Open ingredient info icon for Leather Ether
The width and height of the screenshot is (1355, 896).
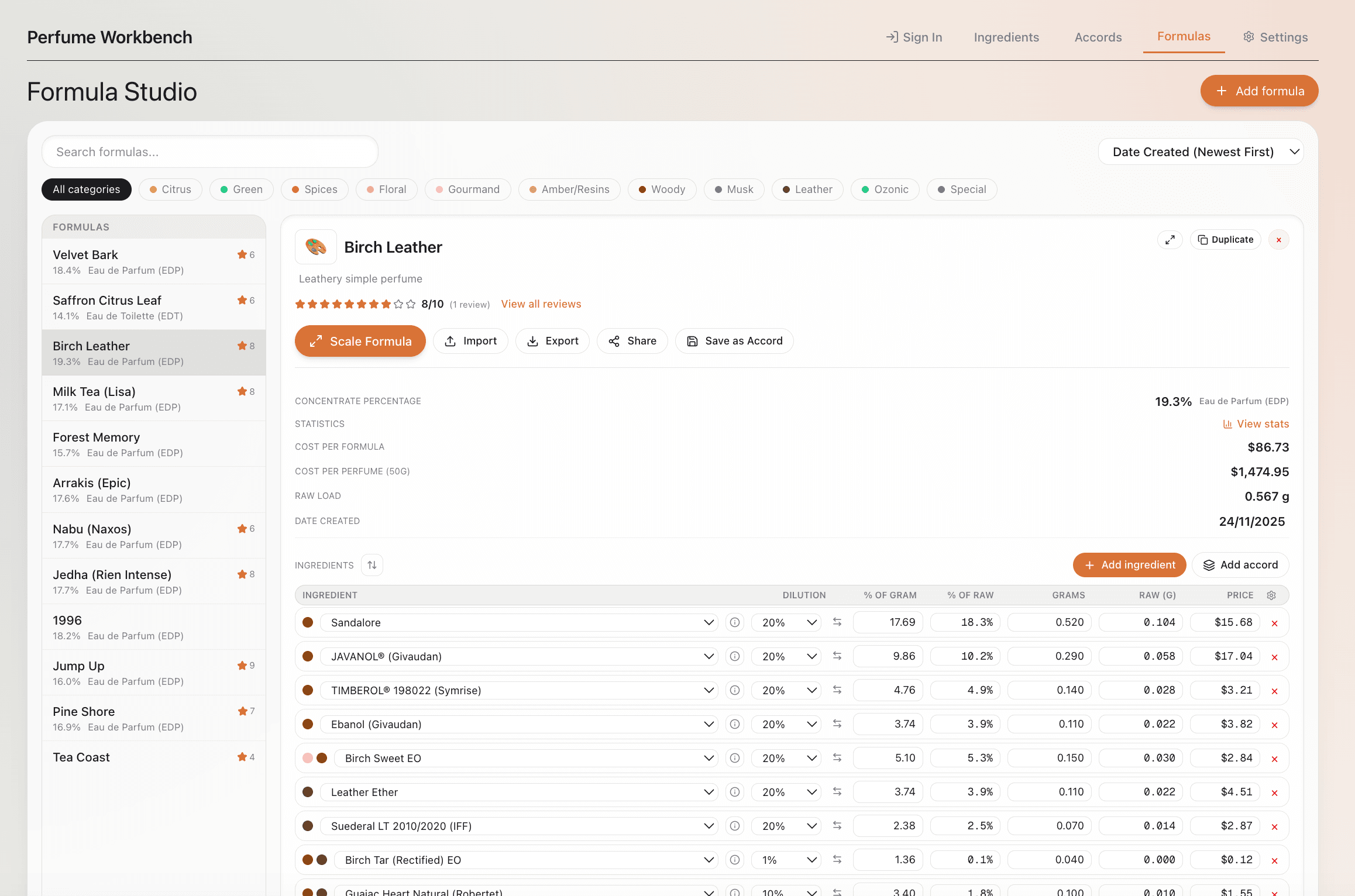(x=735, y=792)
